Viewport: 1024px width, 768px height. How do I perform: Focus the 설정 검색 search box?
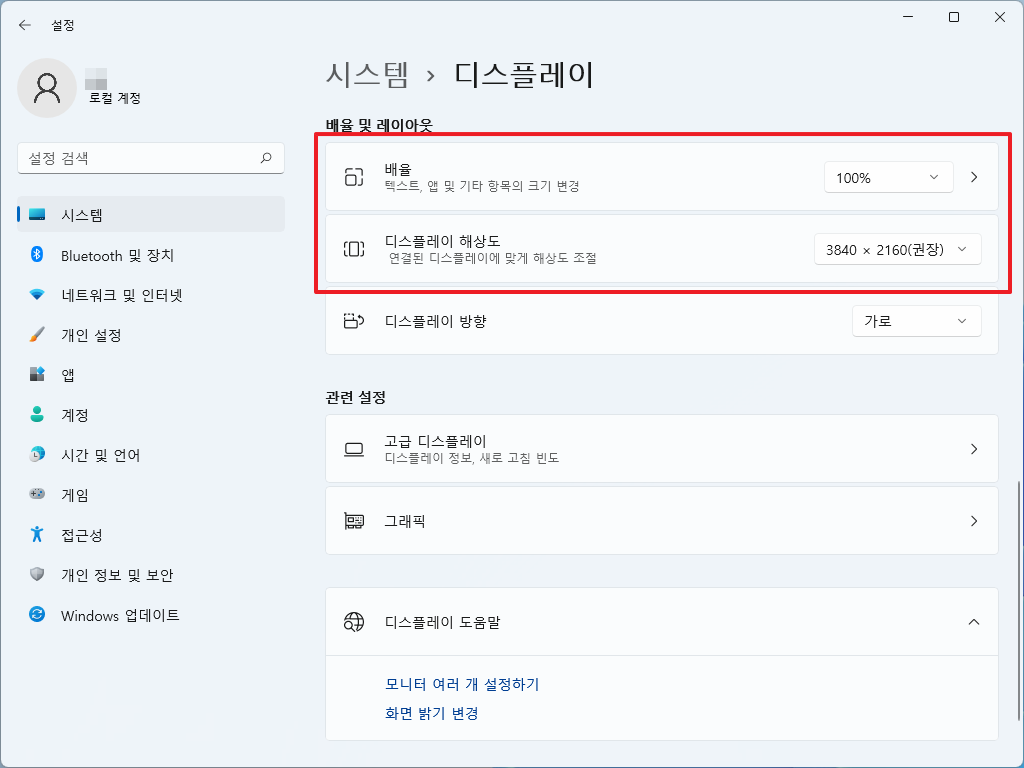pyautogui.click(x=151, y=158)
